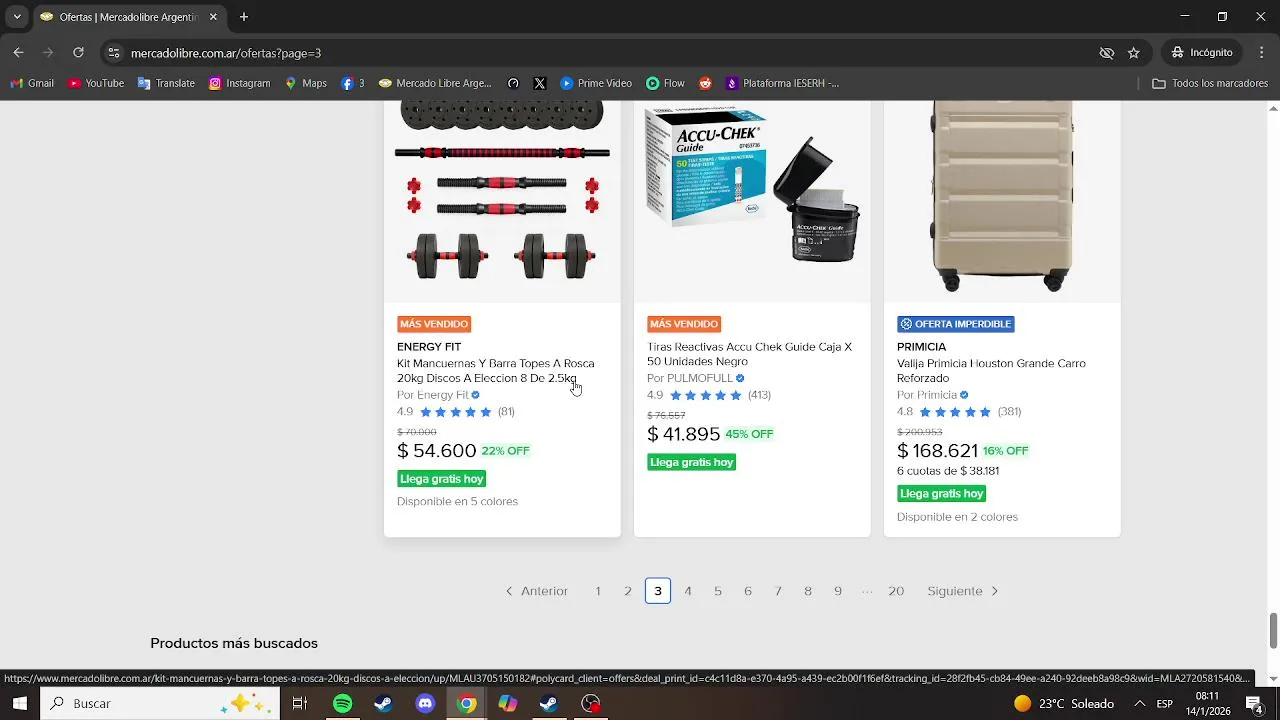
Task: Open the YouTube bookmark
Action: (96, 83)
